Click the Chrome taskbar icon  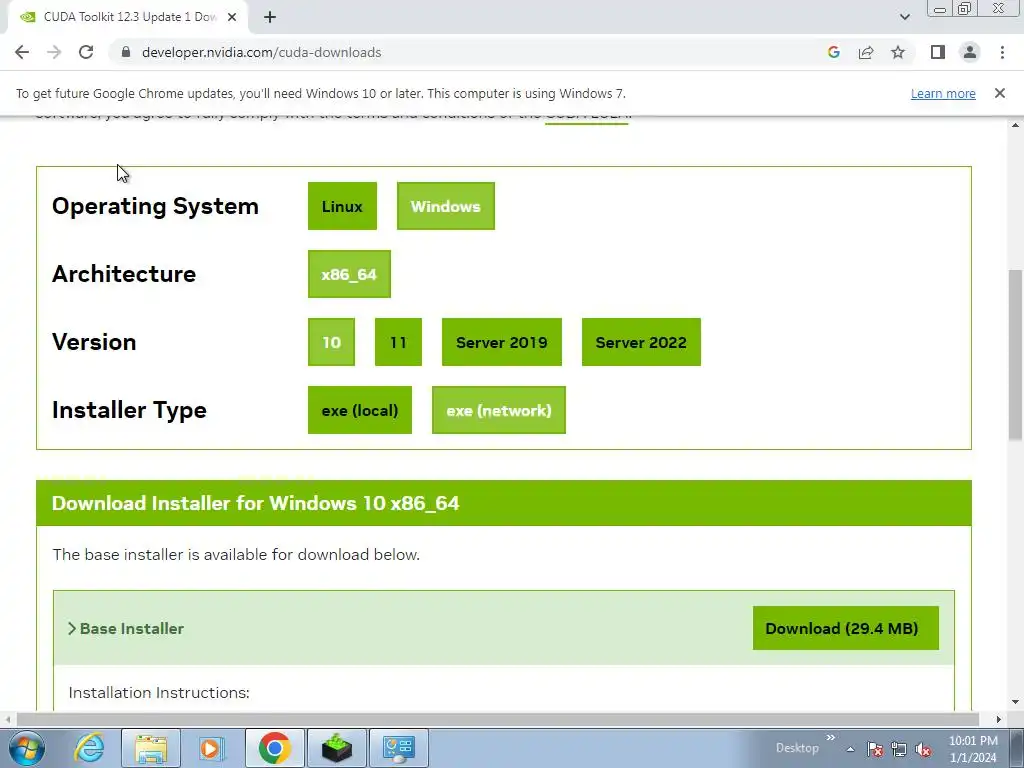[274, 748]
